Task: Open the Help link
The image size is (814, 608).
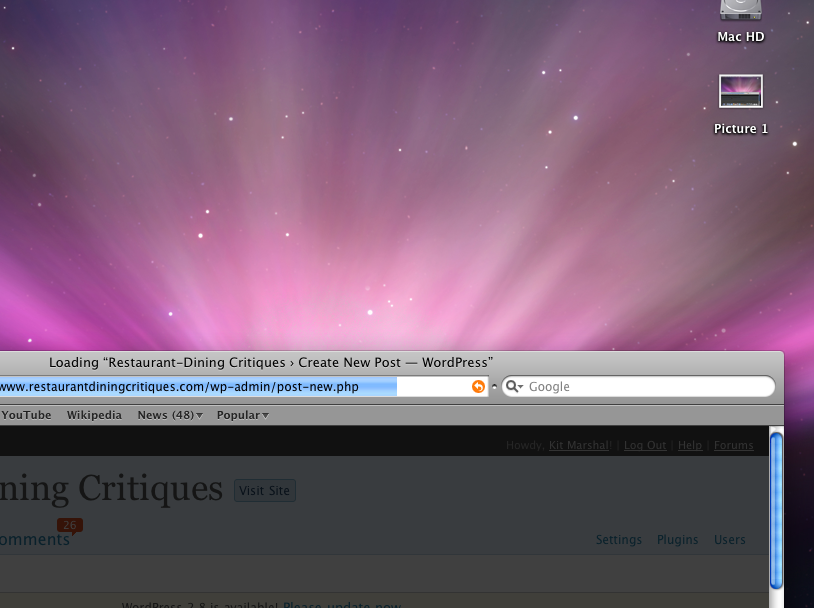Action: tap(690, 445)
